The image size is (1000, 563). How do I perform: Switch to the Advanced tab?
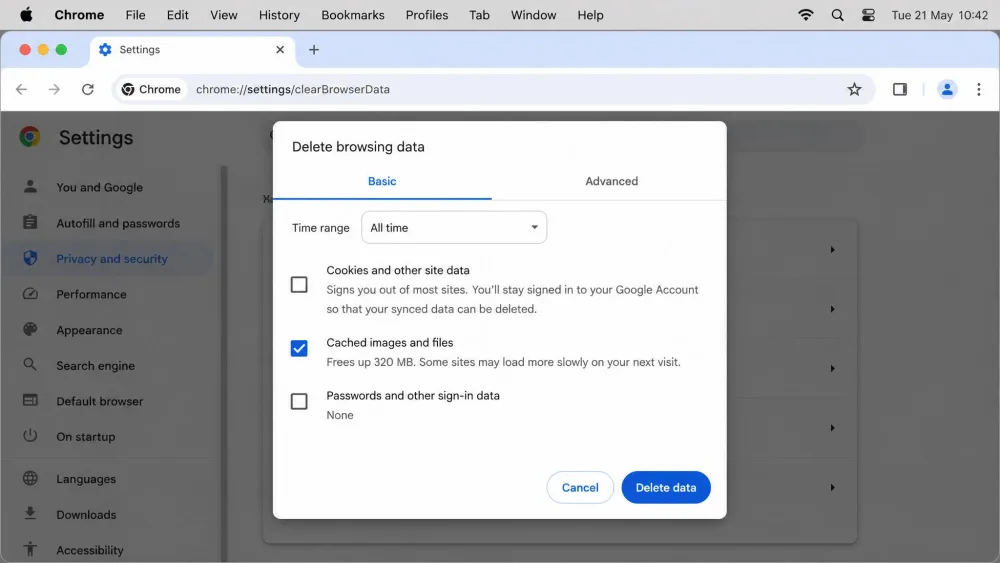pos(612,181)
